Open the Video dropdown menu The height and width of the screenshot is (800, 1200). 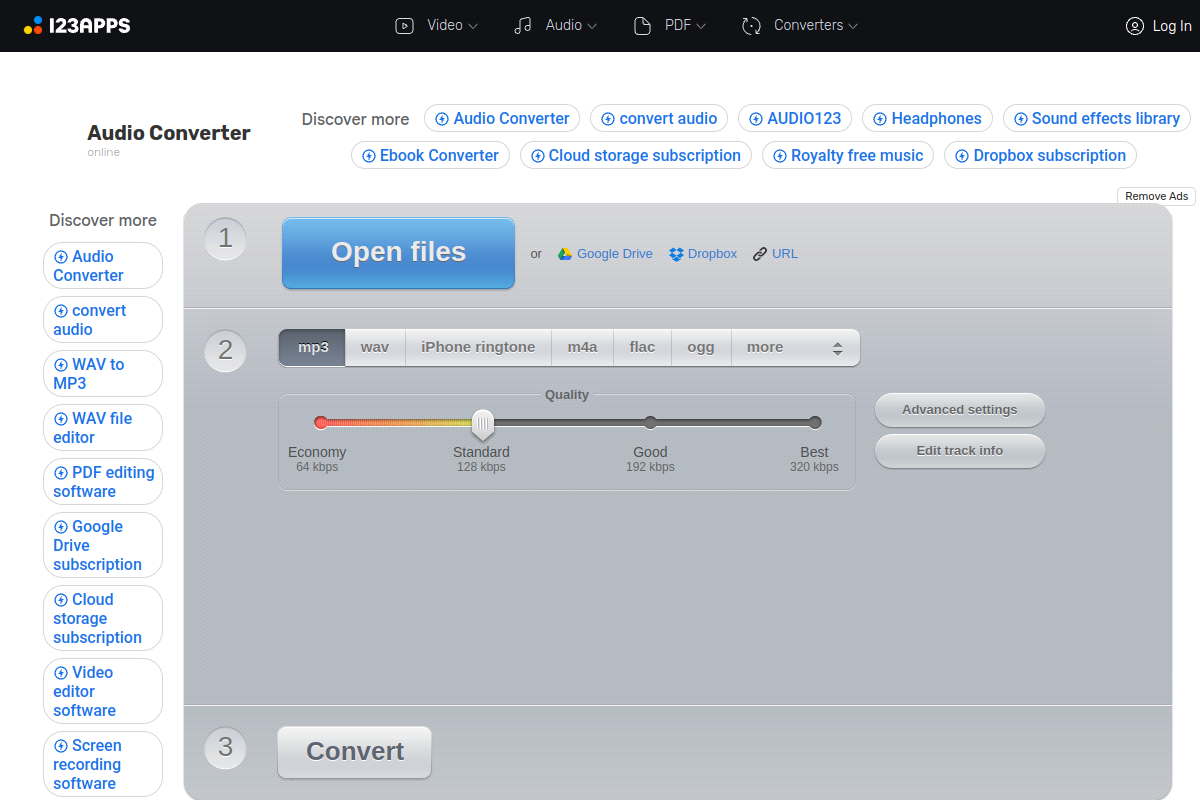click(436, 25)
